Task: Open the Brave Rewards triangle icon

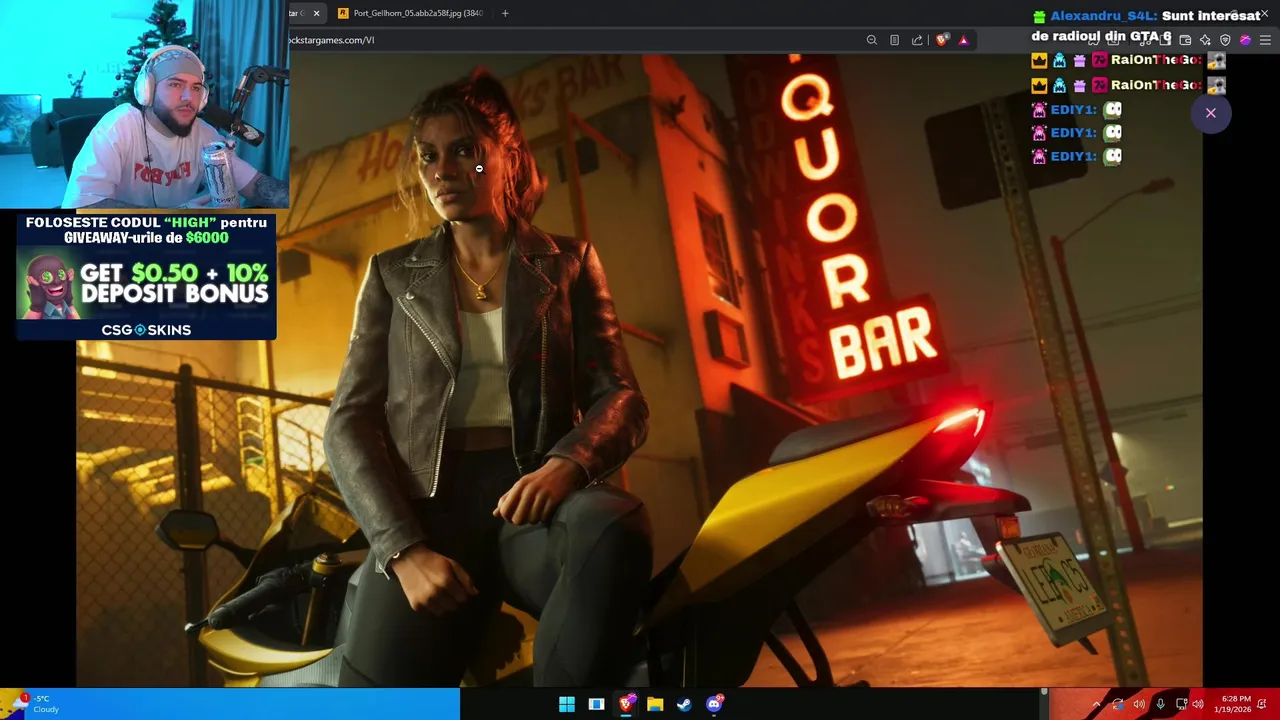Action: [963, 40]
